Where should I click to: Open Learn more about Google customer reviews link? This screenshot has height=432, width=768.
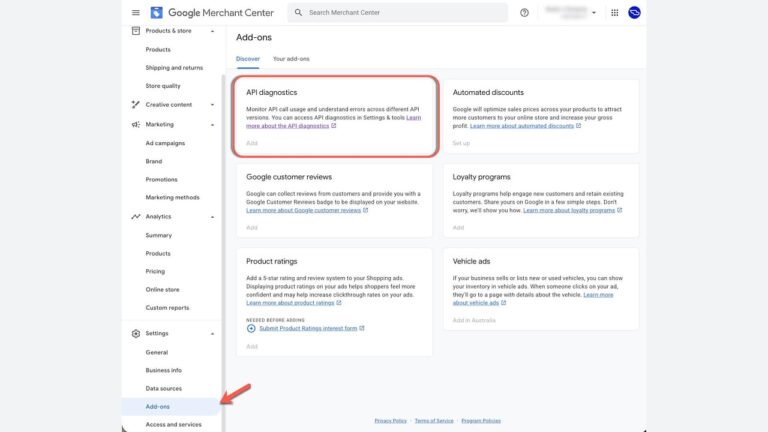(x=304, y=210)
